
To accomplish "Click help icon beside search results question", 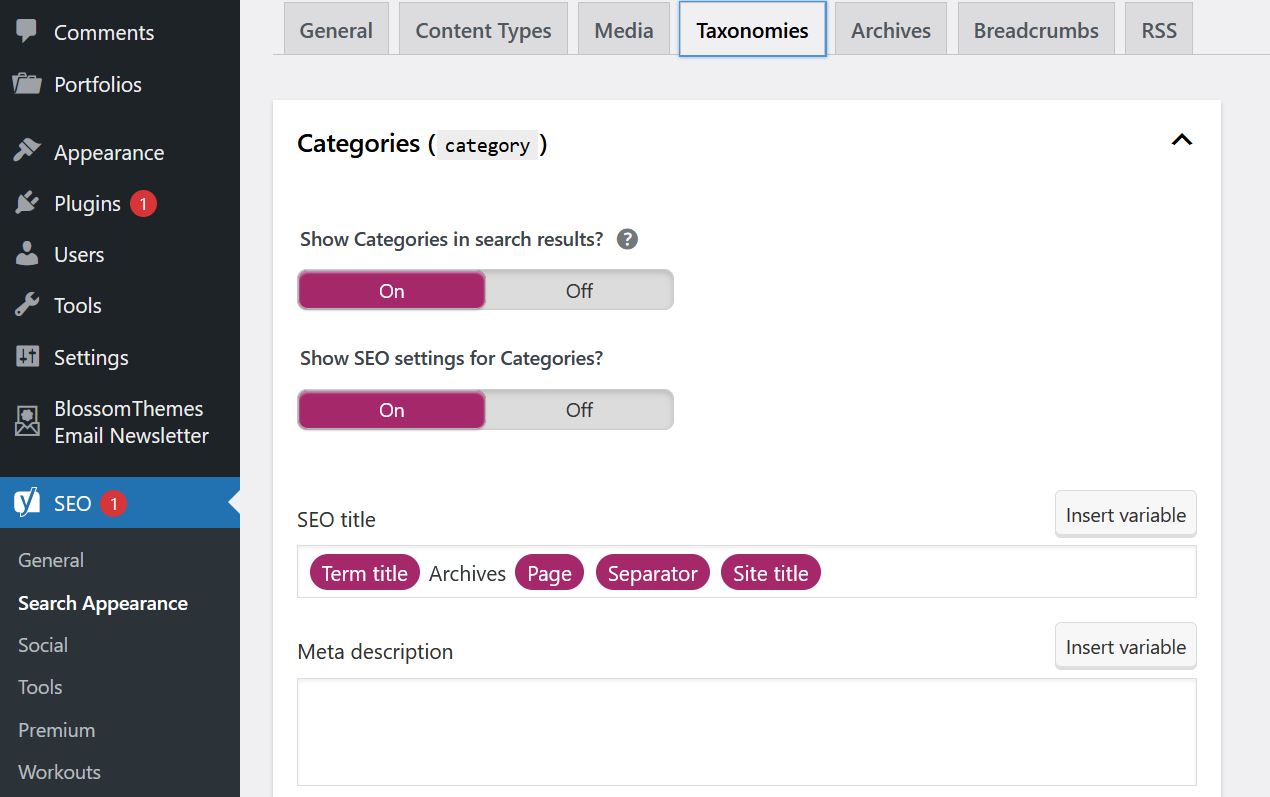I will coord(627,240).
